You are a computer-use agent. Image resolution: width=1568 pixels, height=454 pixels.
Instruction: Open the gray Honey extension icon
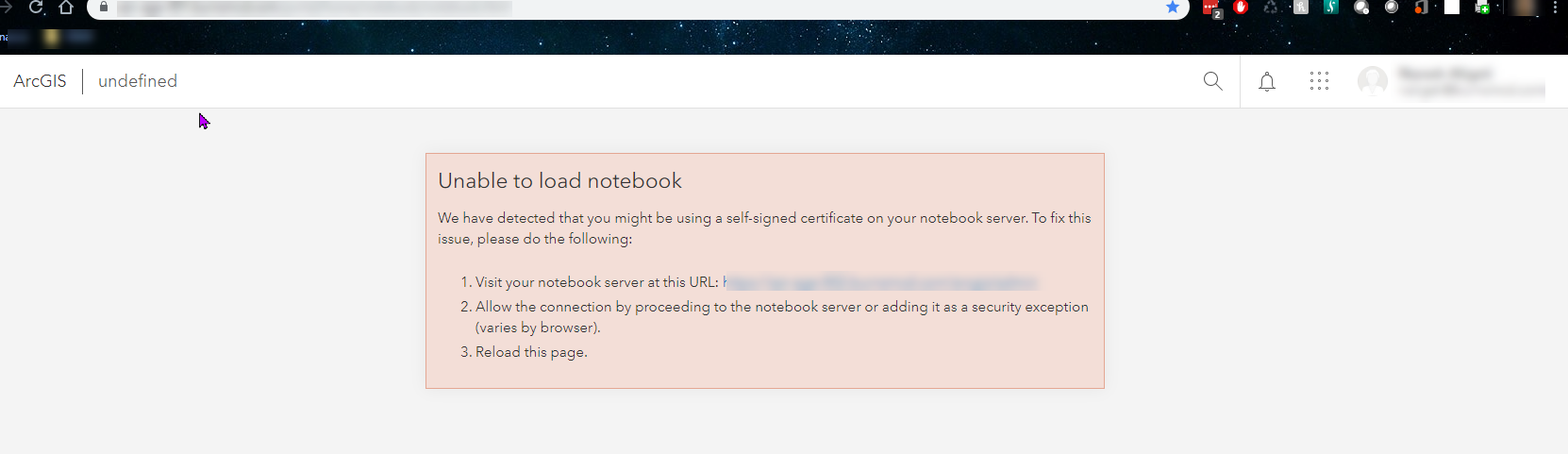point(1301,7)
